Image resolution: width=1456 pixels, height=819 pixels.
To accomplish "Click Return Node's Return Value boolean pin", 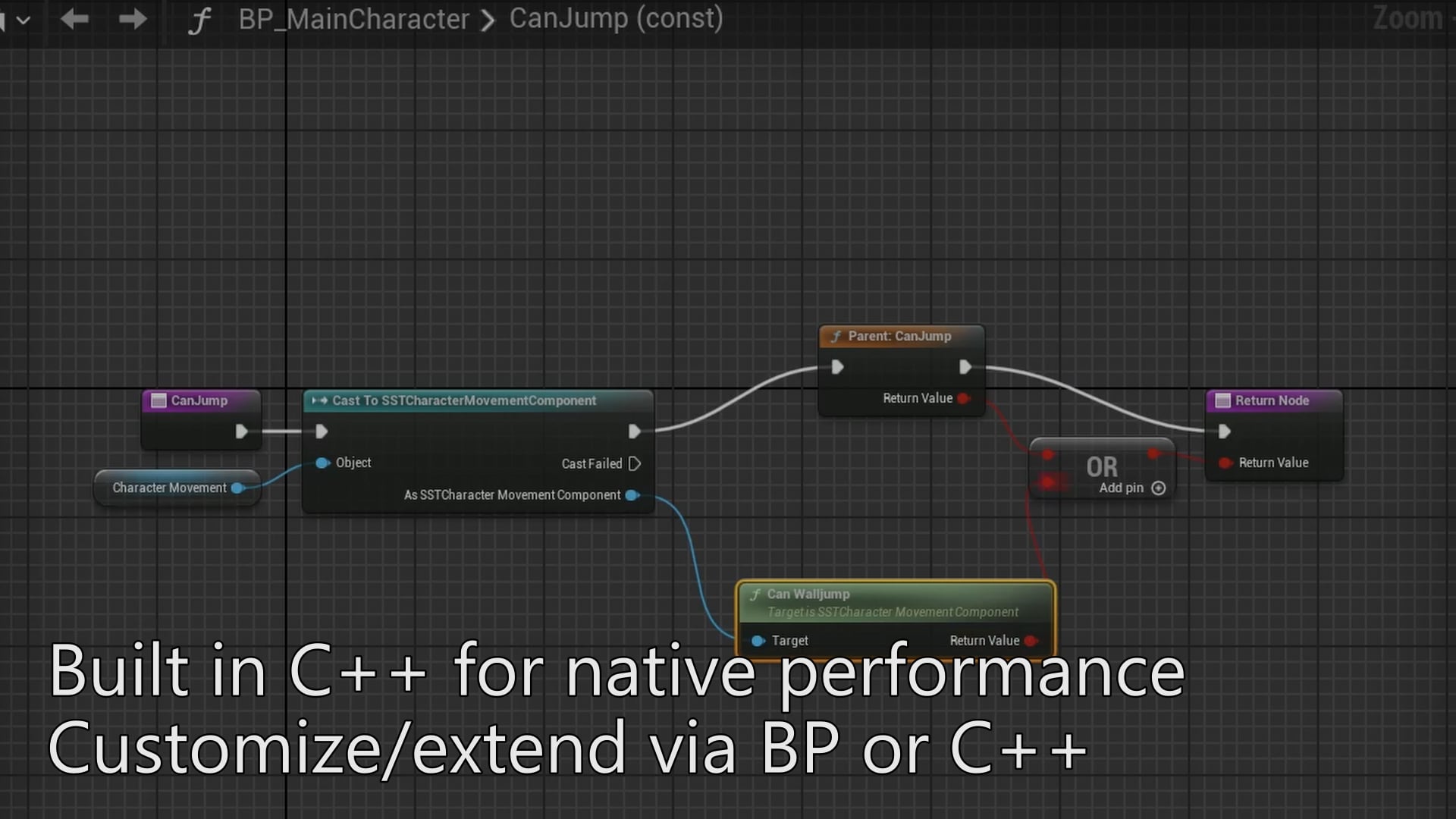I will tap(1225, 463).
